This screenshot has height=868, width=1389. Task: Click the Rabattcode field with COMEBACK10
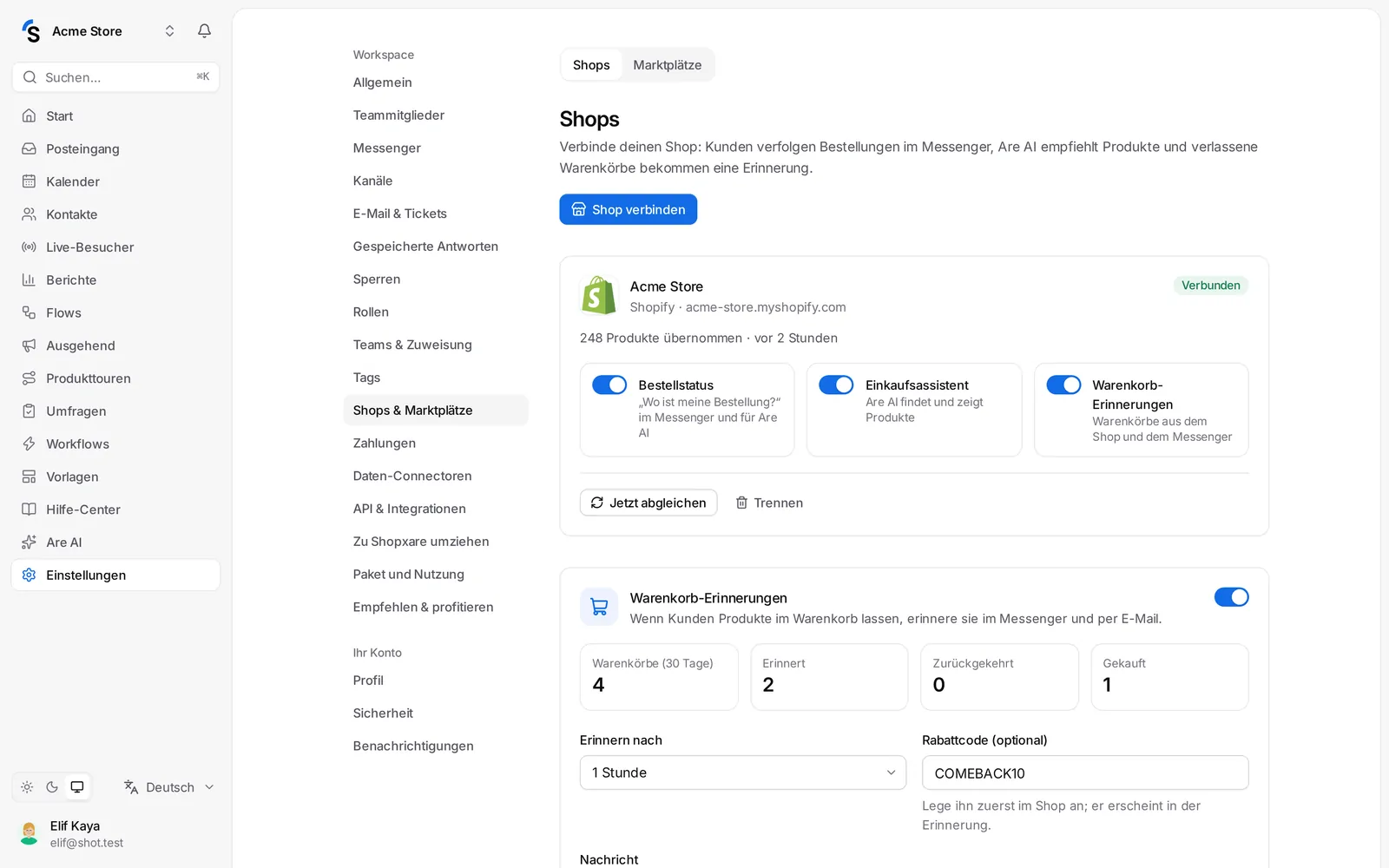tap(1085, 773)
